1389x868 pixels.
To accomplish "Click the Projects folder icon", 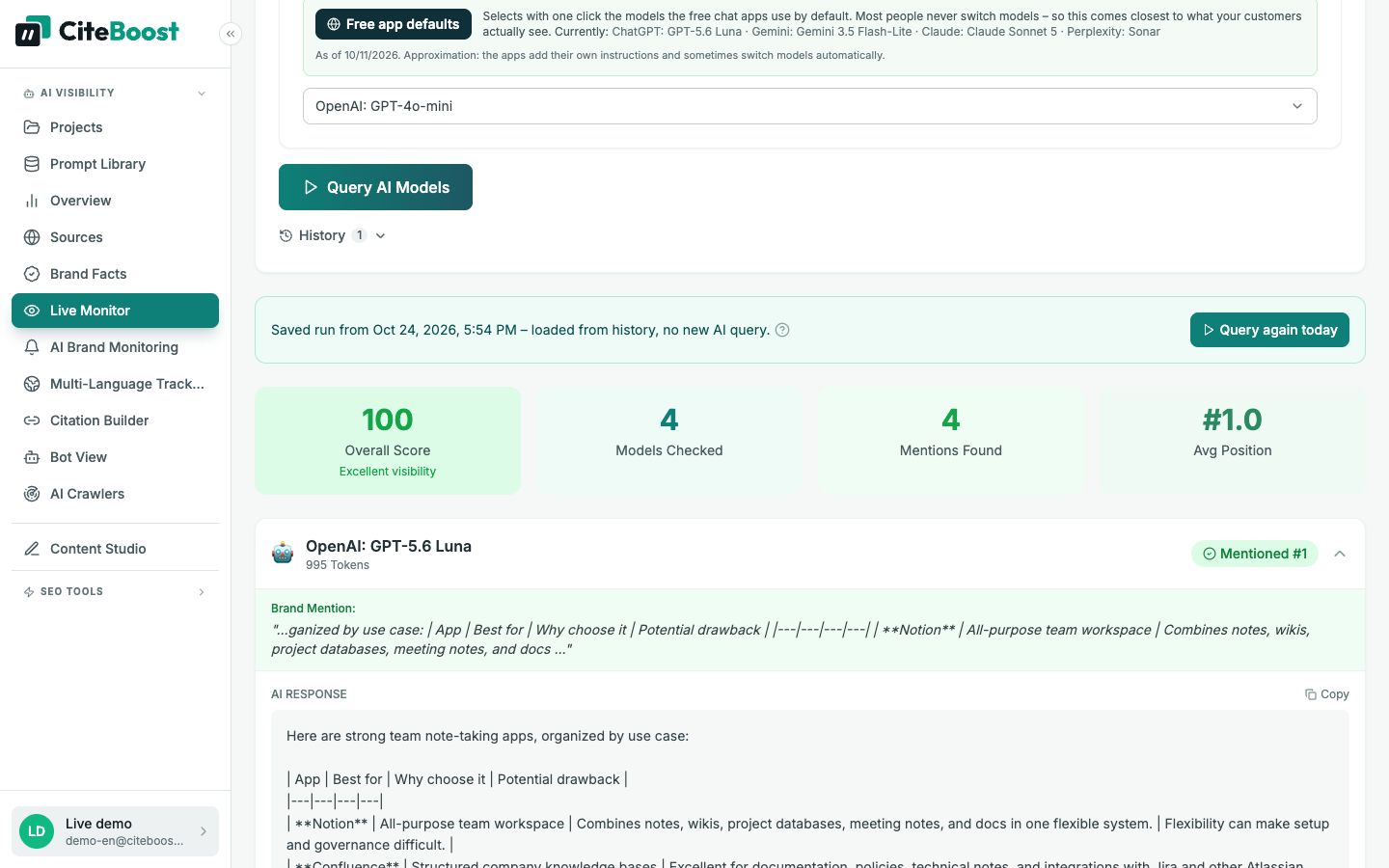I will (32, 127).
